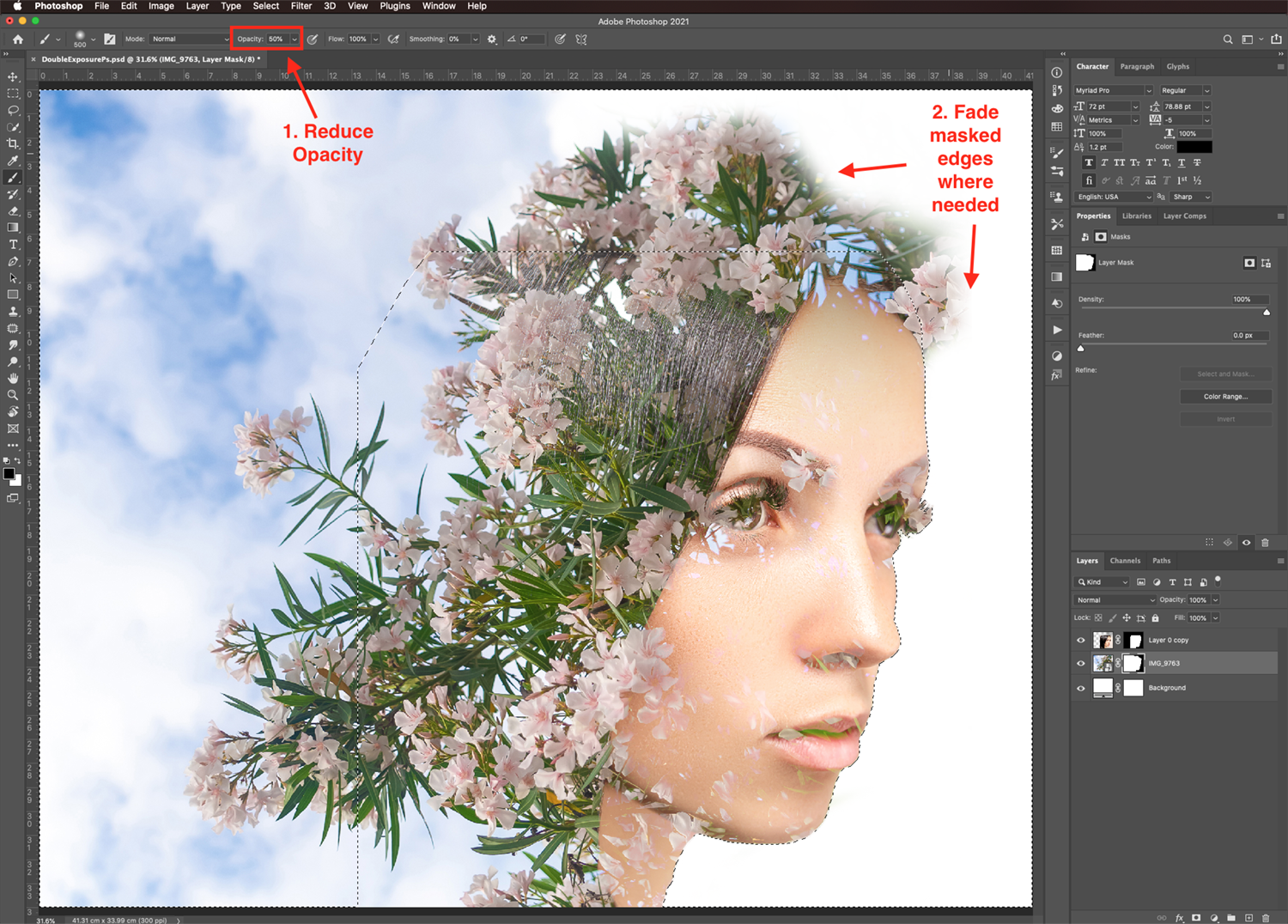Screen dimensions: 1288x924
Task: Switch to the Paths tab
Action: click(x=1162, y=561)
